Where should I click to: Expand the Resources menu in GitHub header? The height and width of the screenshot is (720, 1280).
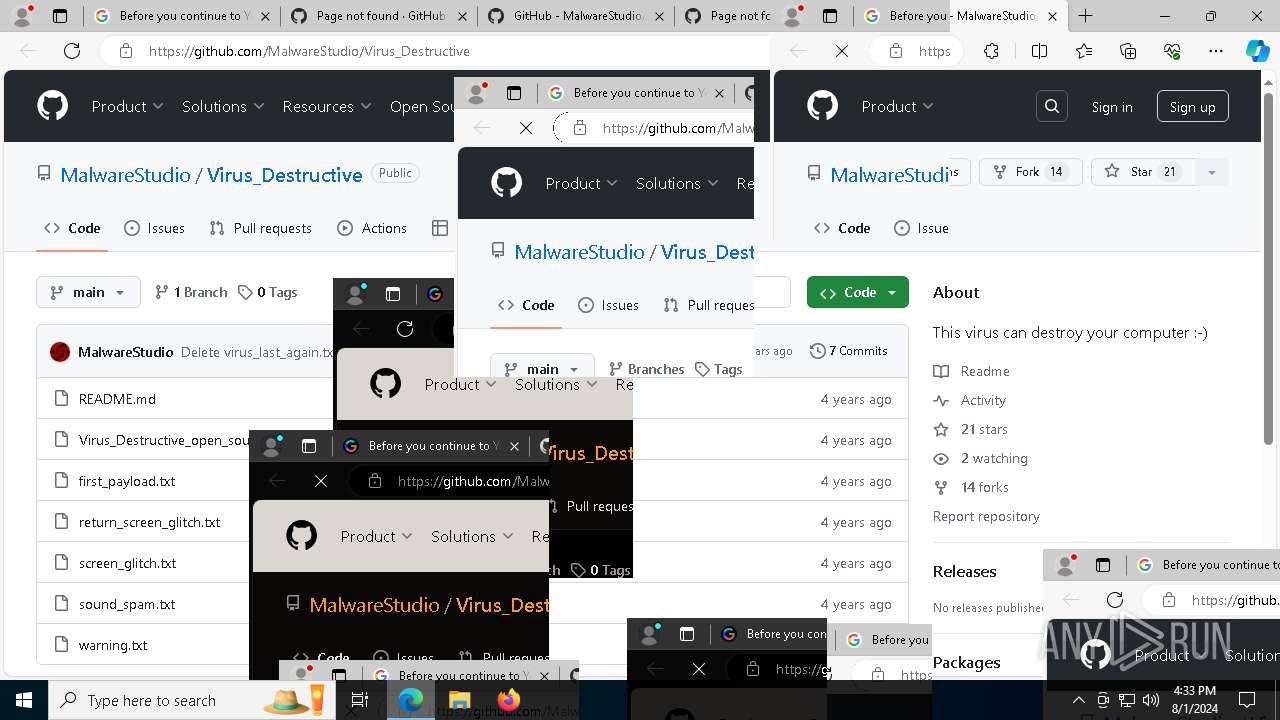point(327,106)
